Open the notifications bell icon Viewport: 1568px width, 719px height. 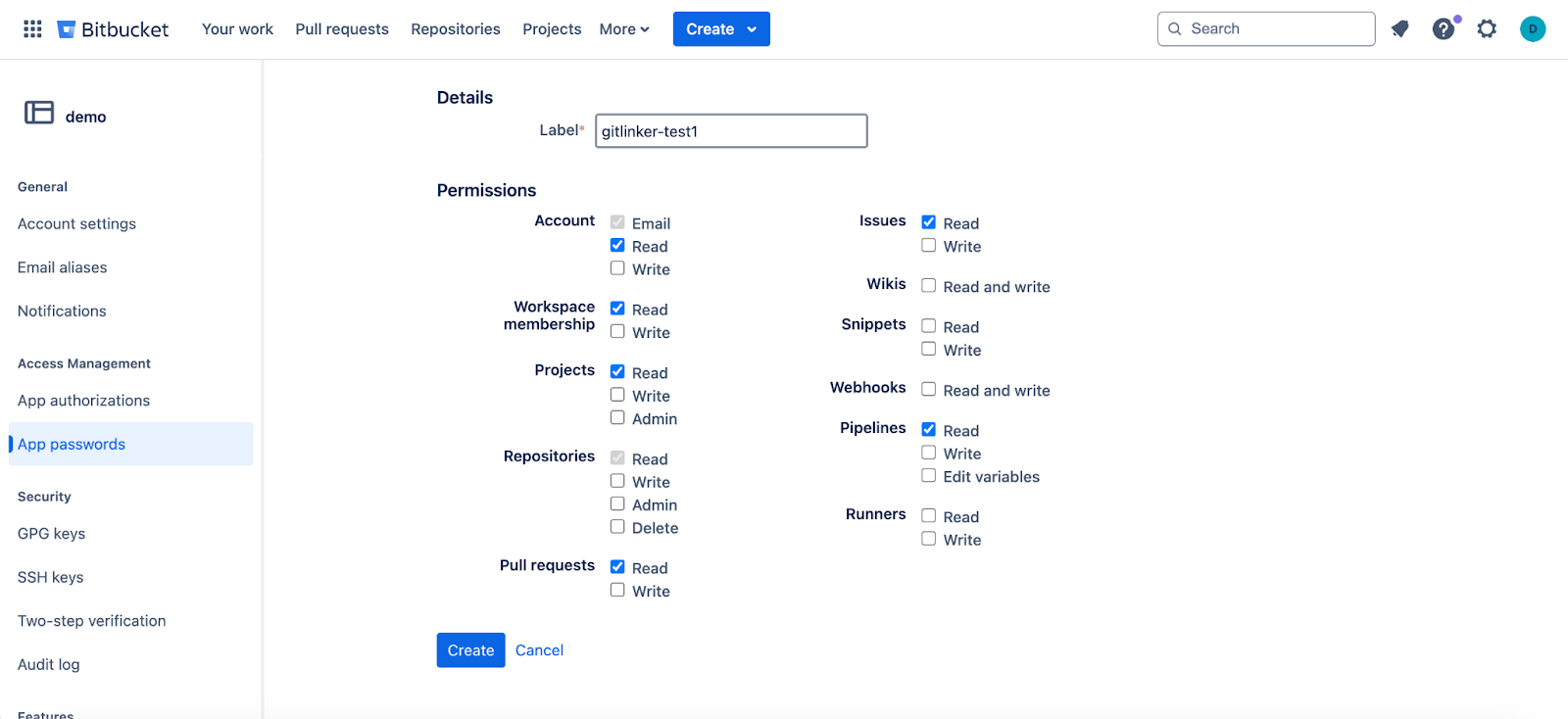1399,29
